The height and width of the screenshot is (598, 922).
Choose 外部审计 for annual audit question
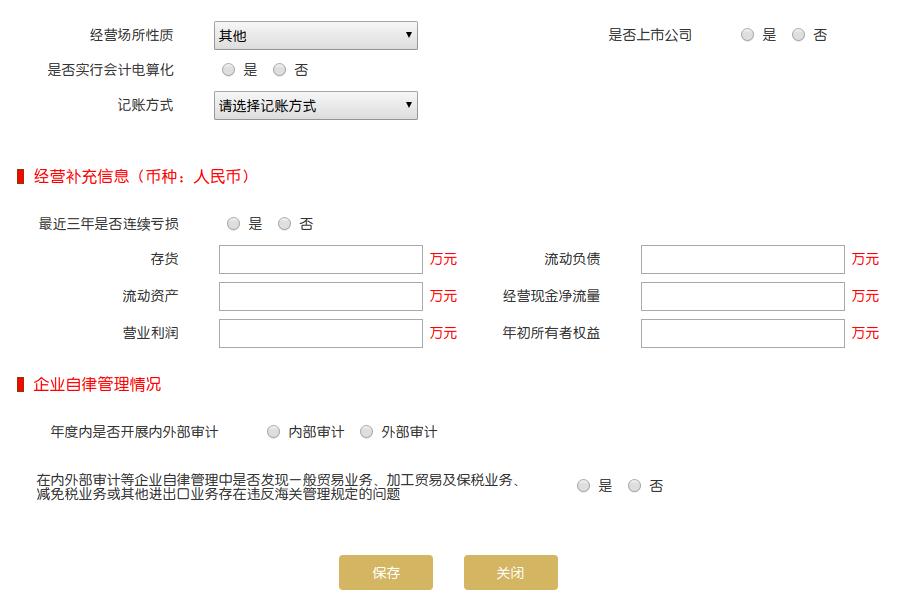click(x=365, y=433)
